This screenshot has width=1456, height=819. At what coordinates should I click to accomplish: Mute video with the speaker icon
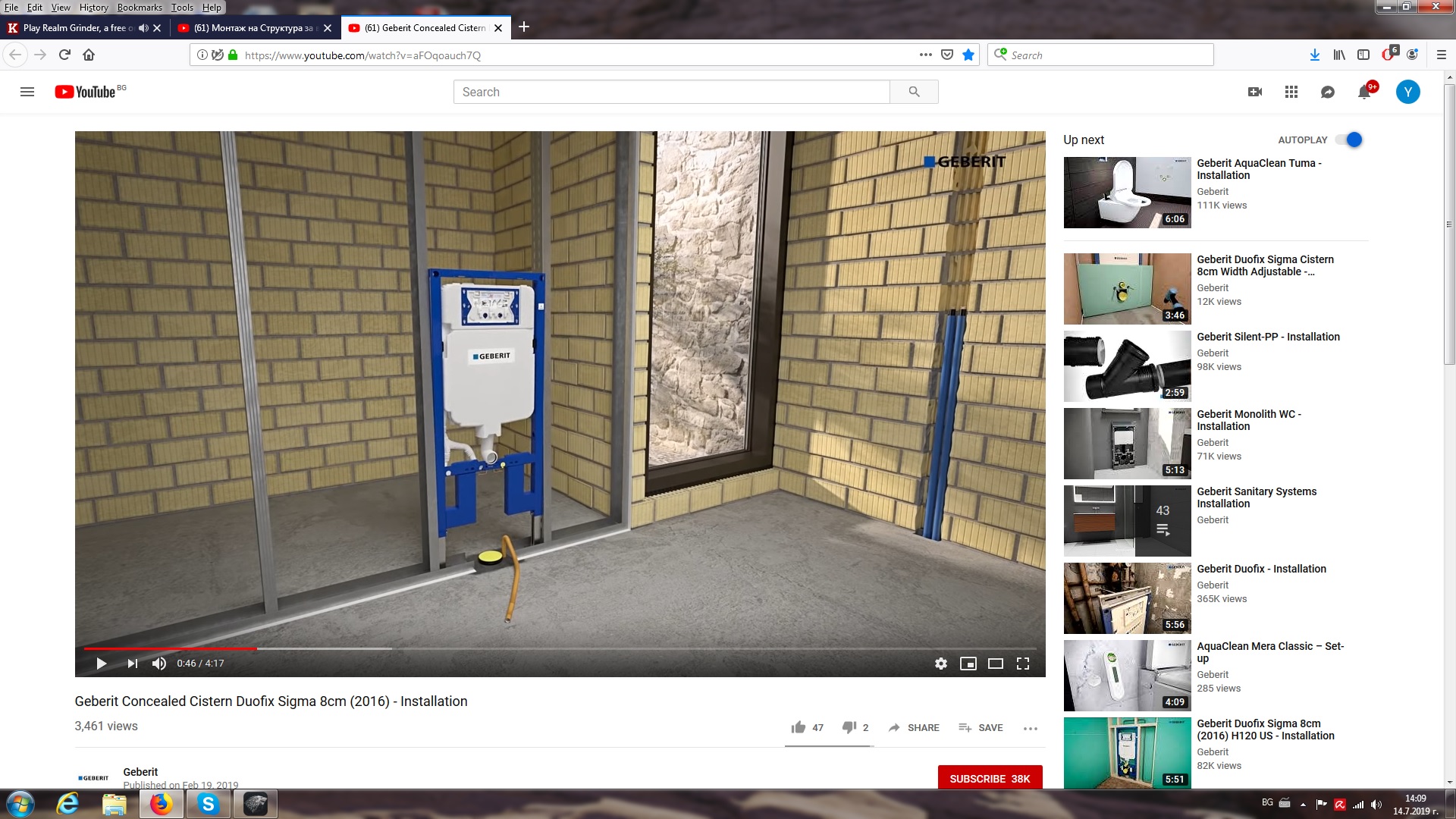pyautogui.click(x=159, y=664)
